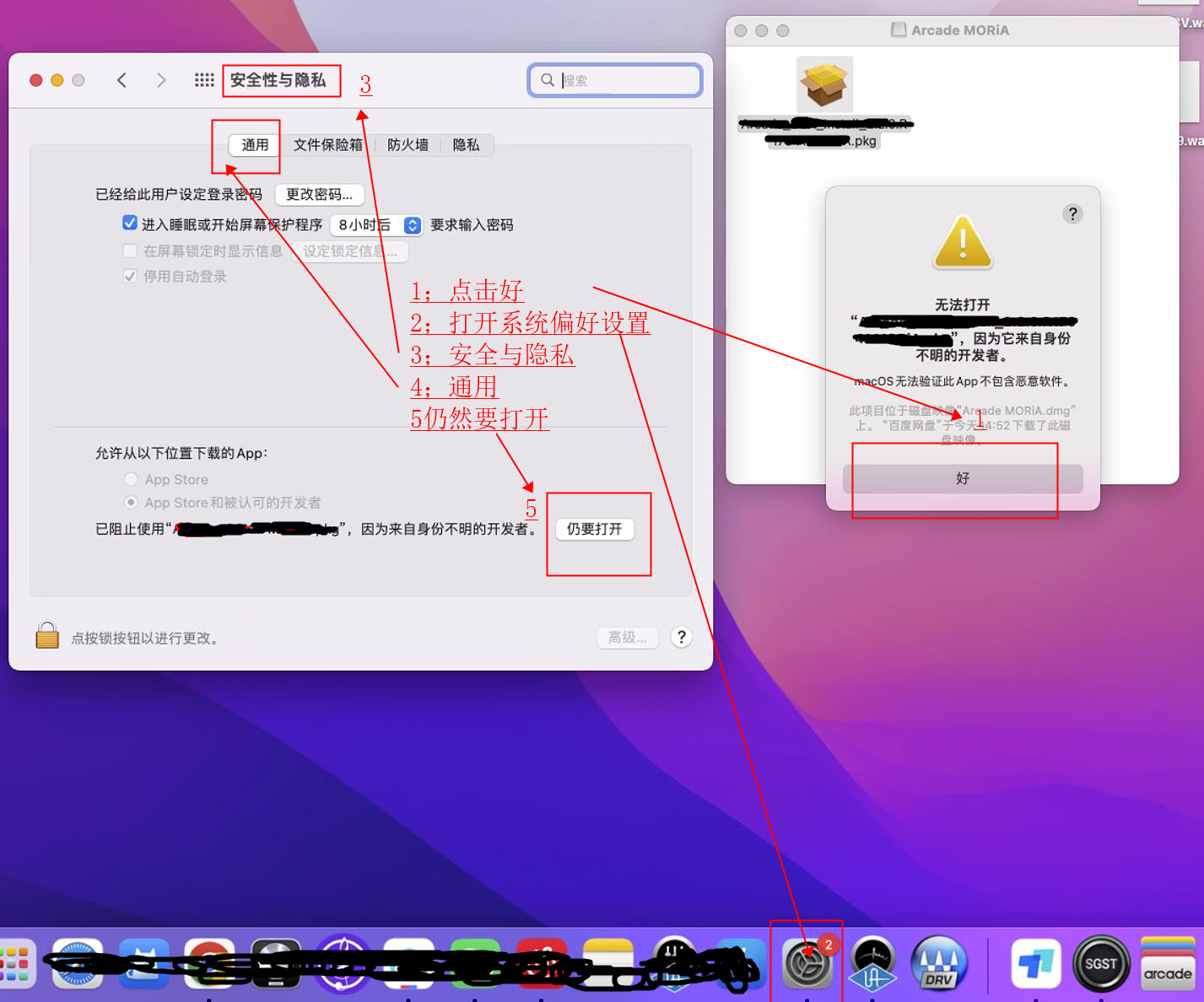Open System Preferences from the Dock
This screenshot has width=1204, height=1002.
[807, 963]
